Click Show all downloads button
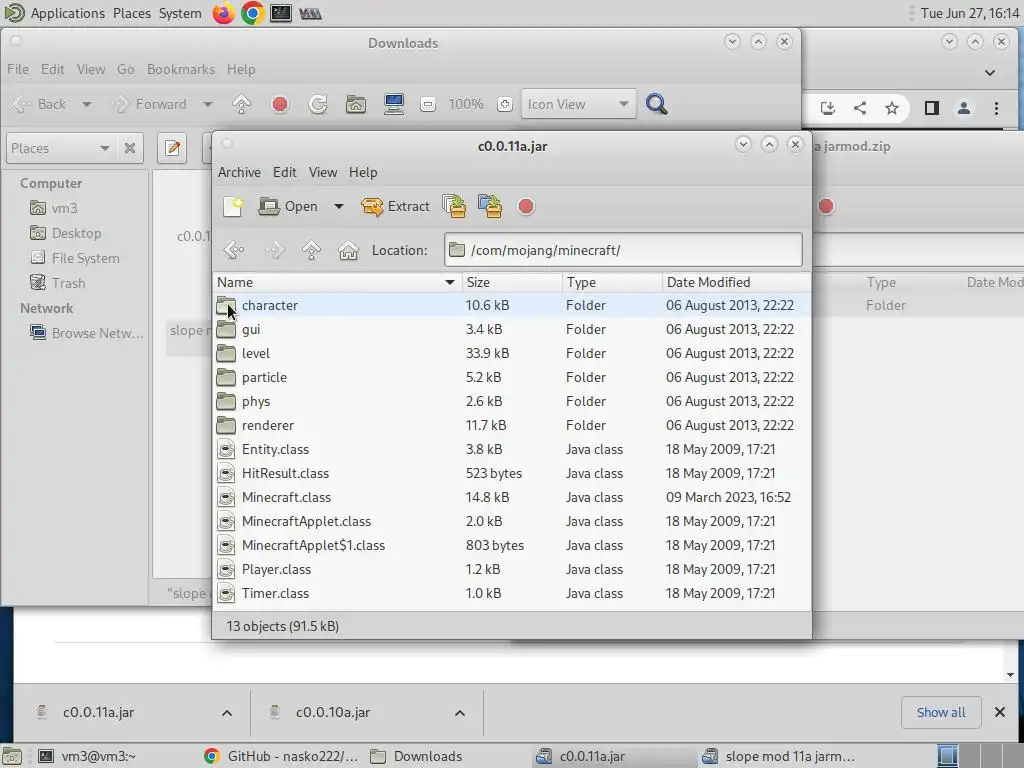The image size is (1024, 768). pos(941,712)
